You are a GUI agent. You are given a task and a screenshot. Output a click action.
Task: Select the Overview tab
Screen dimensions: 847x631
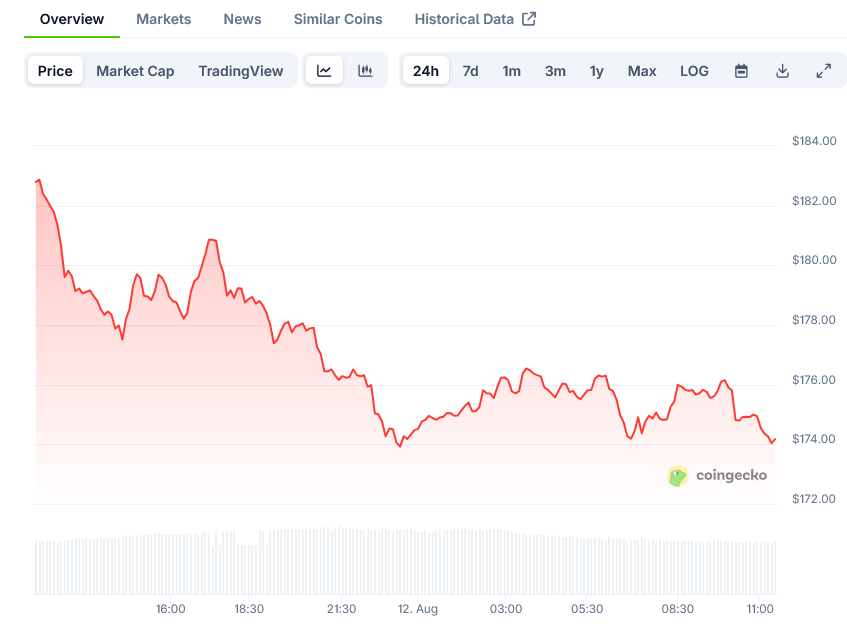pyautogui.click(x=71, y=19)
